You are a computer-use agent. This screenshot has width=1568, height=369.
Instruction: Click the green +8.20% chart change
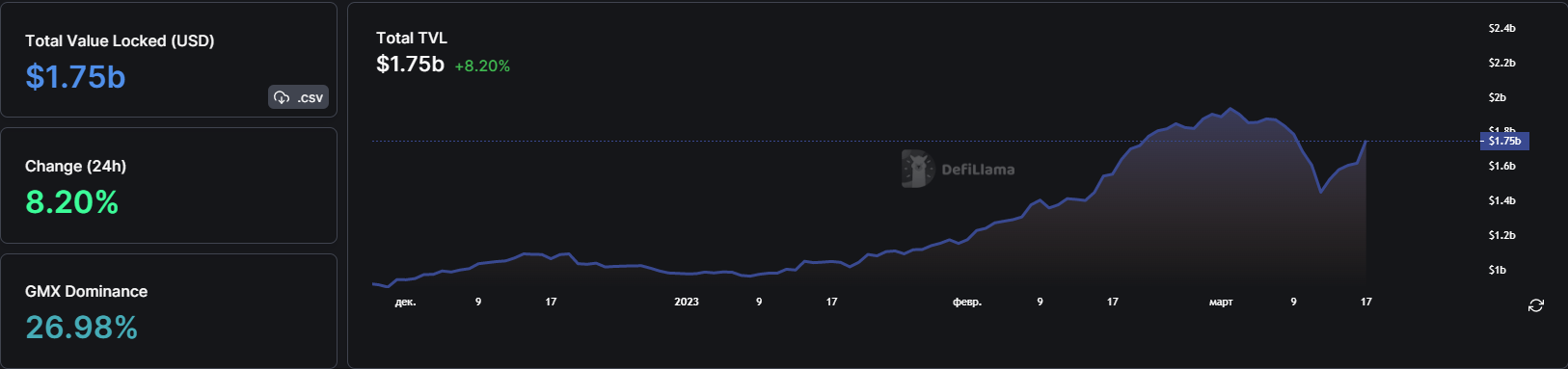tap(482, 66)
